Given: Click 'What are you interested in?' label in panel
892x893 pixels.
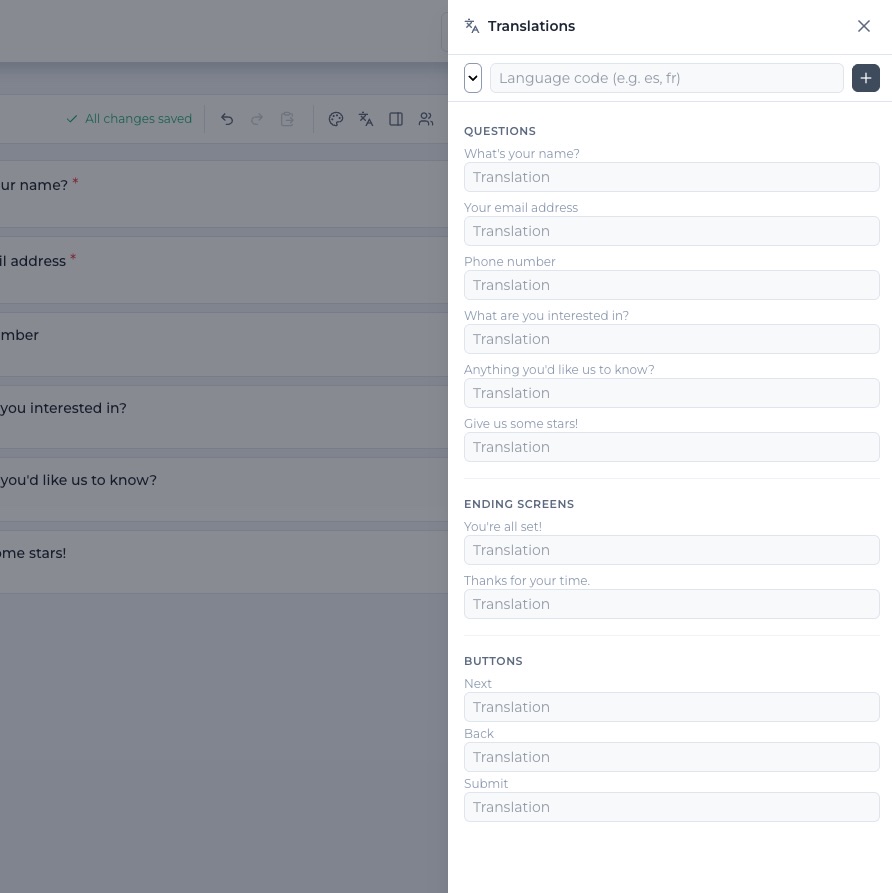Looking at the screenshot, I should click(x=546, y=316).
